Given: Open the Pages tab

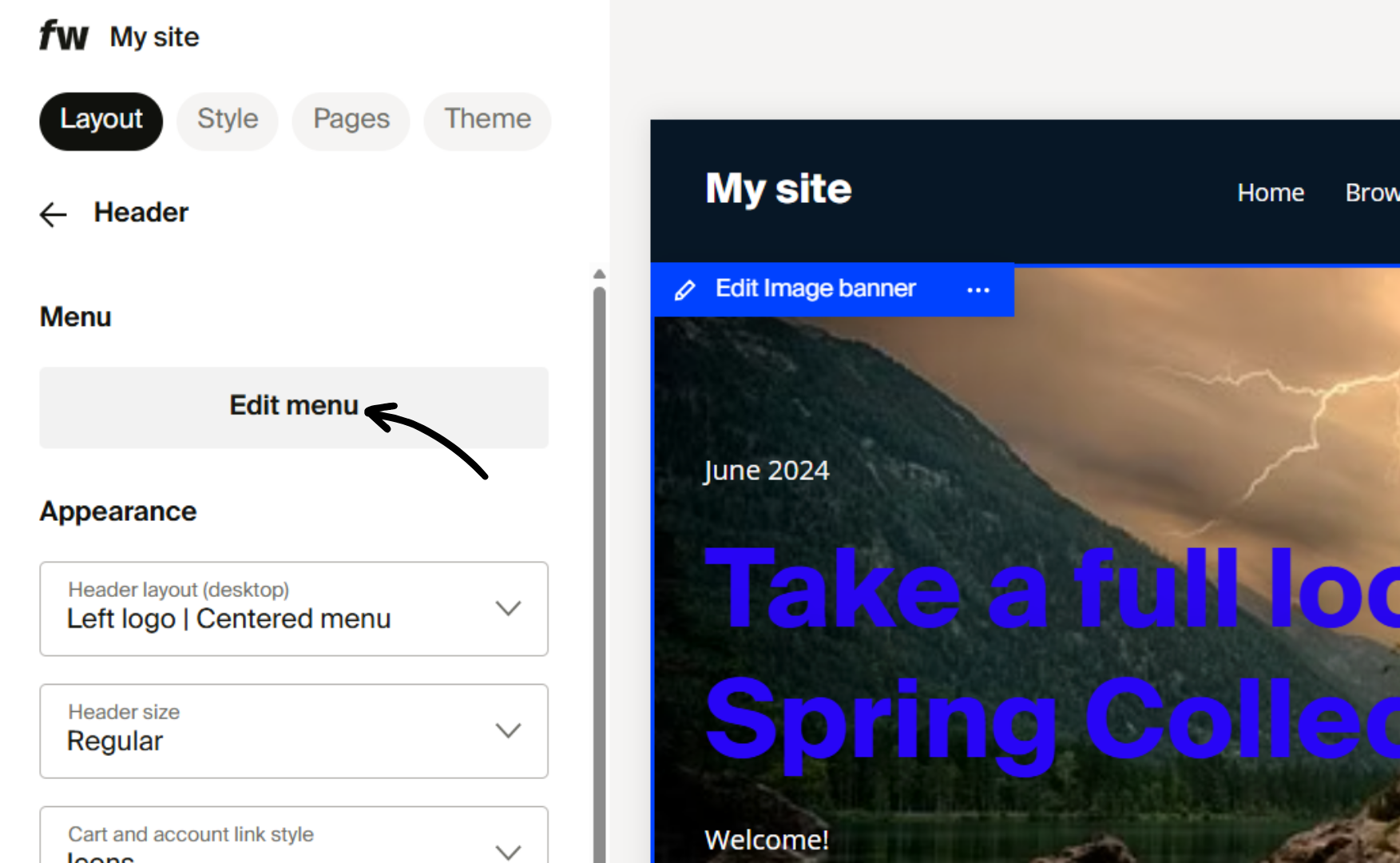Looking at the screenshot, I should [351, 120].
